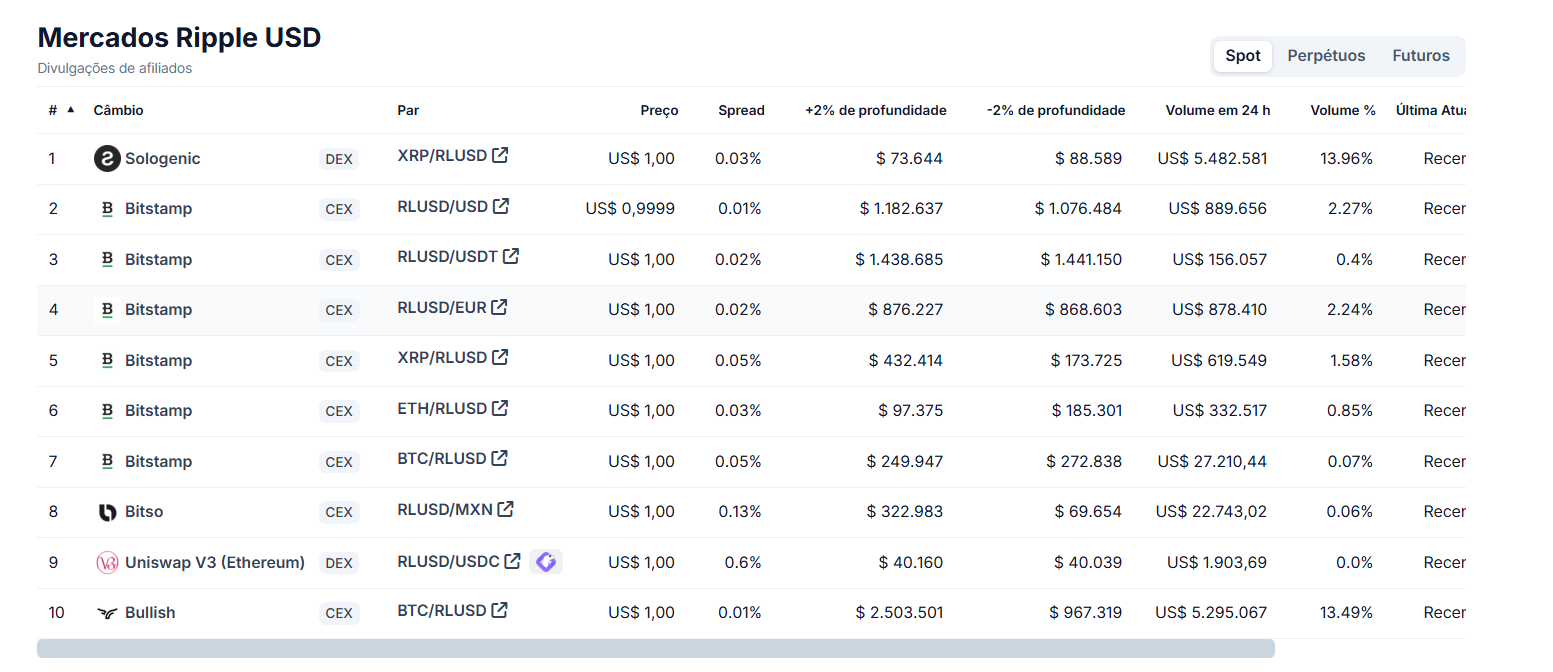
Task: Click the volume percentage 13.49%
Action: 1346,613
